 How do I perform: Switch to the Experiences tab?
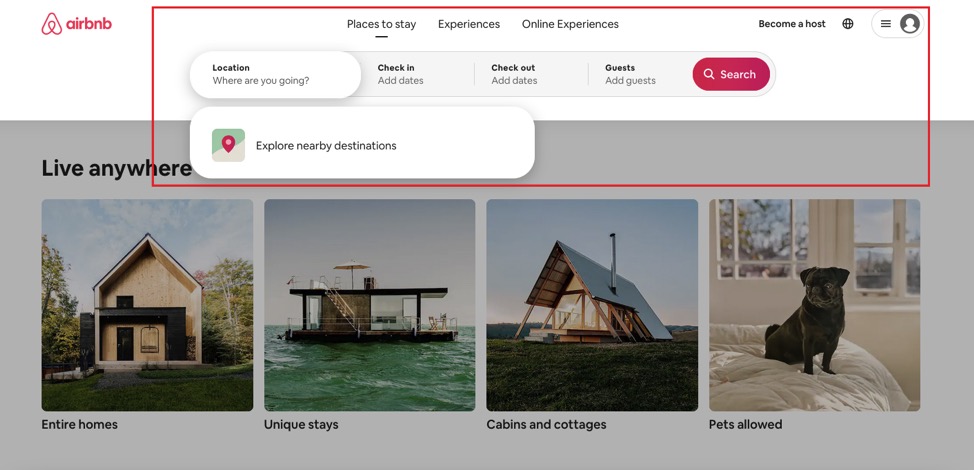coord(468,24)
